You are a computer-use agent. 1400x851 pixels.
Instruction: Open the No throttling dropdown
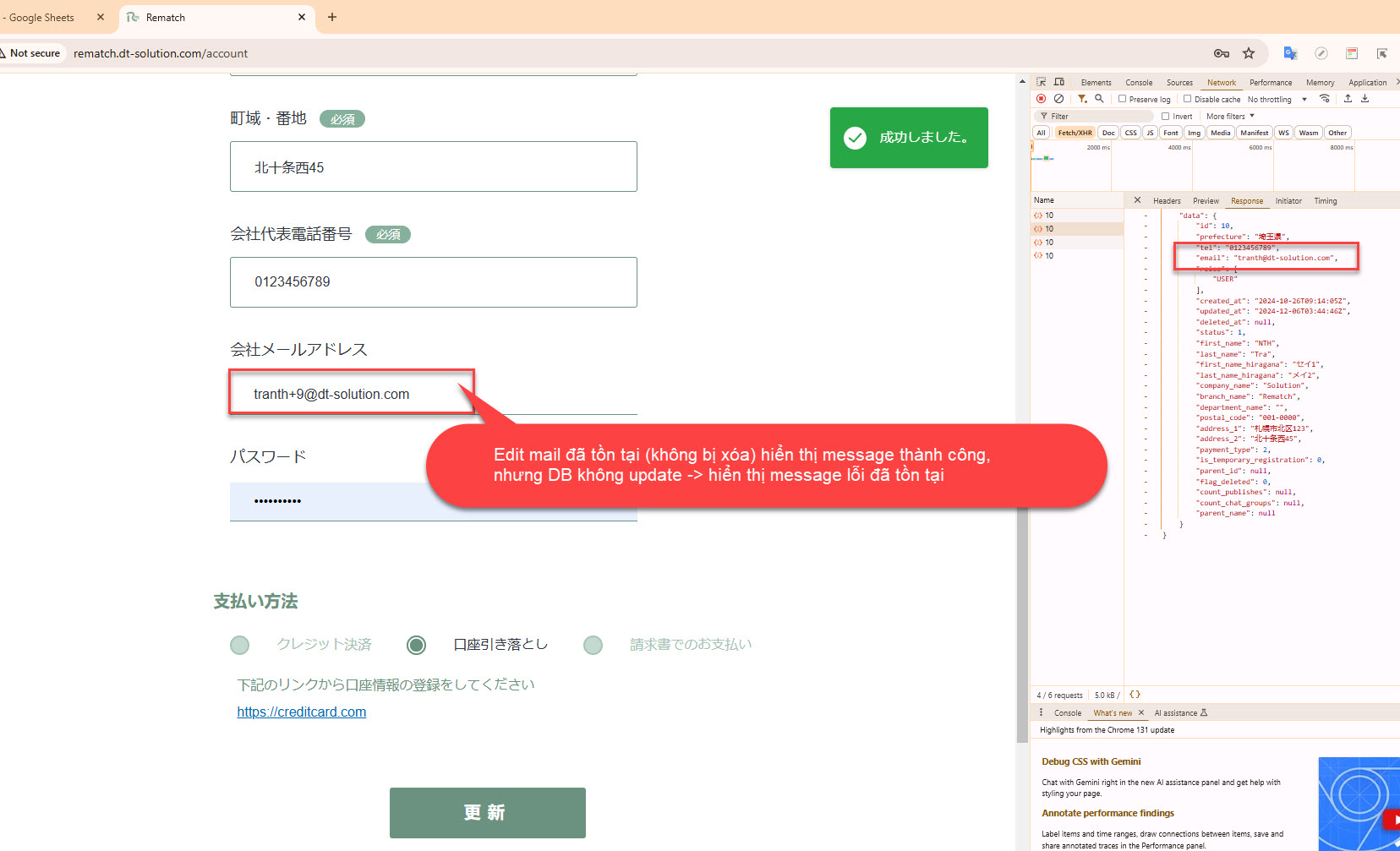tap(1277, 100)
